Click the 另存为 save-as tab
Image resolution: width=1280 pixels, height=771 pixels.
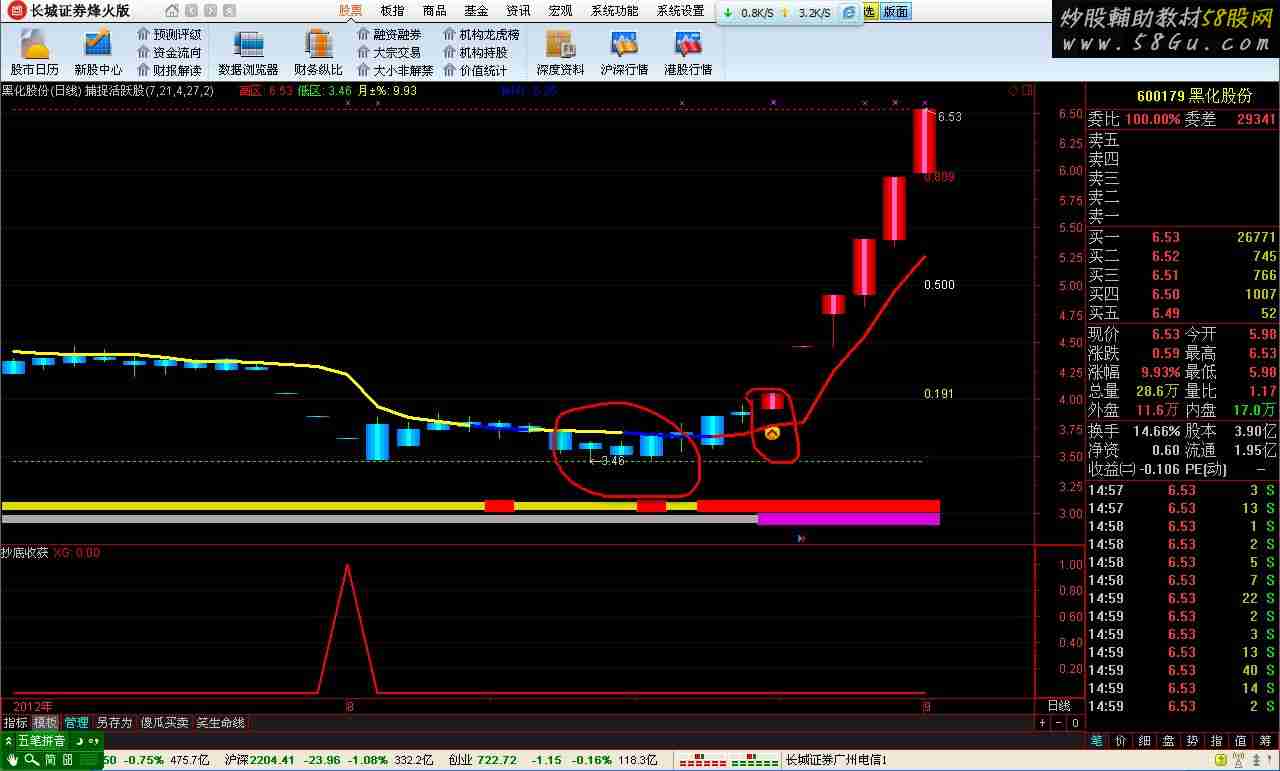[x=114, y=722]
